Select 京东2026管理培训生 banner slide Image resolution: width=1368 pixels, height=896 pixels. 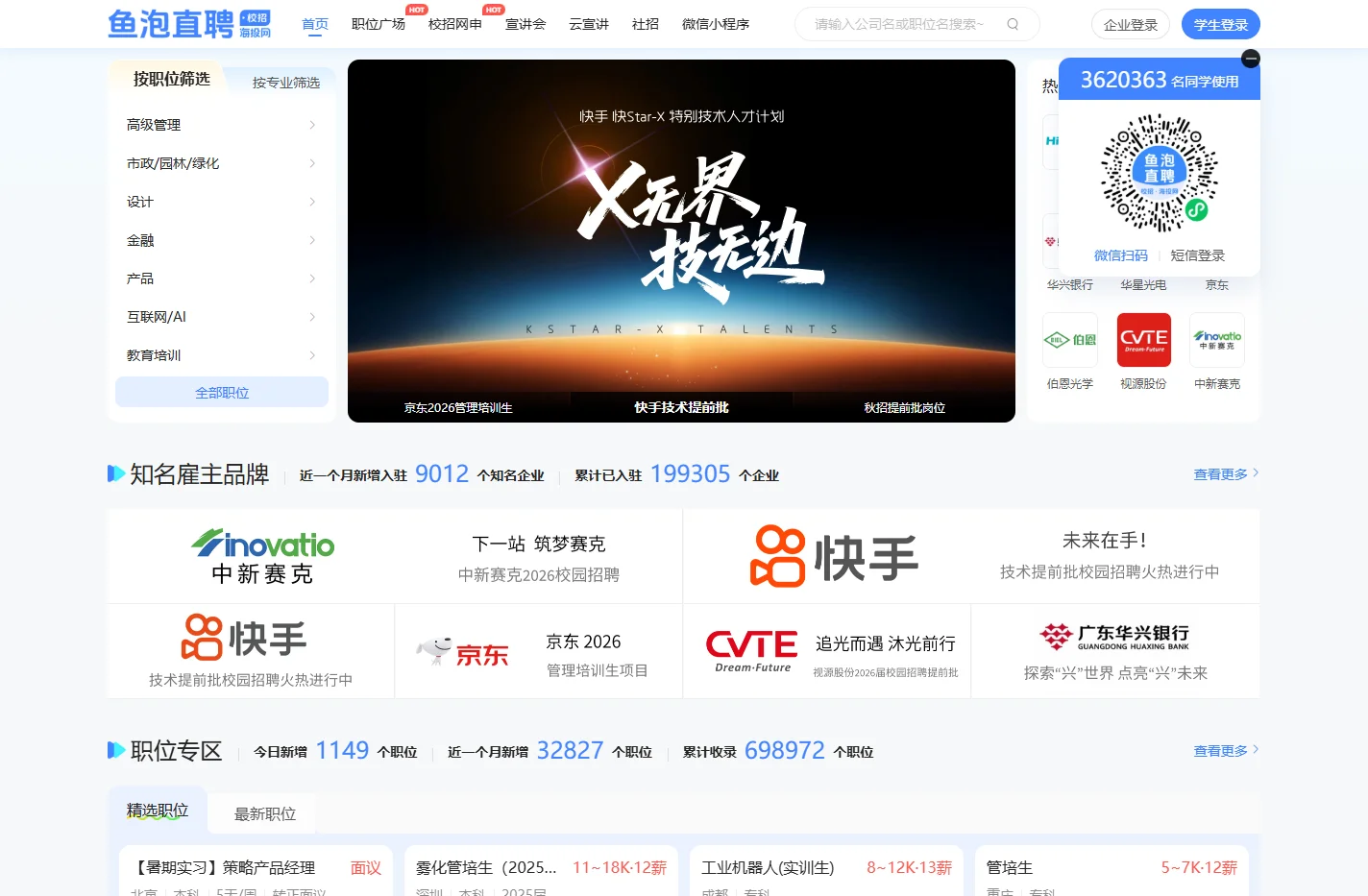pos(458,408)
